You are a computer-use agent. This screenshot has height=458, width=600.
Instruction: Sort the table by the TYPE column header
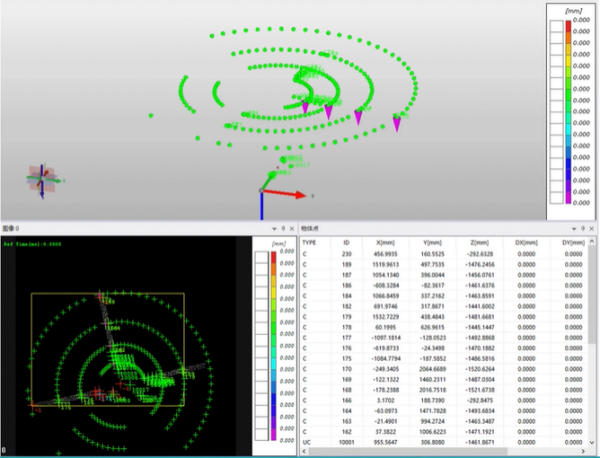pos(309,243)
